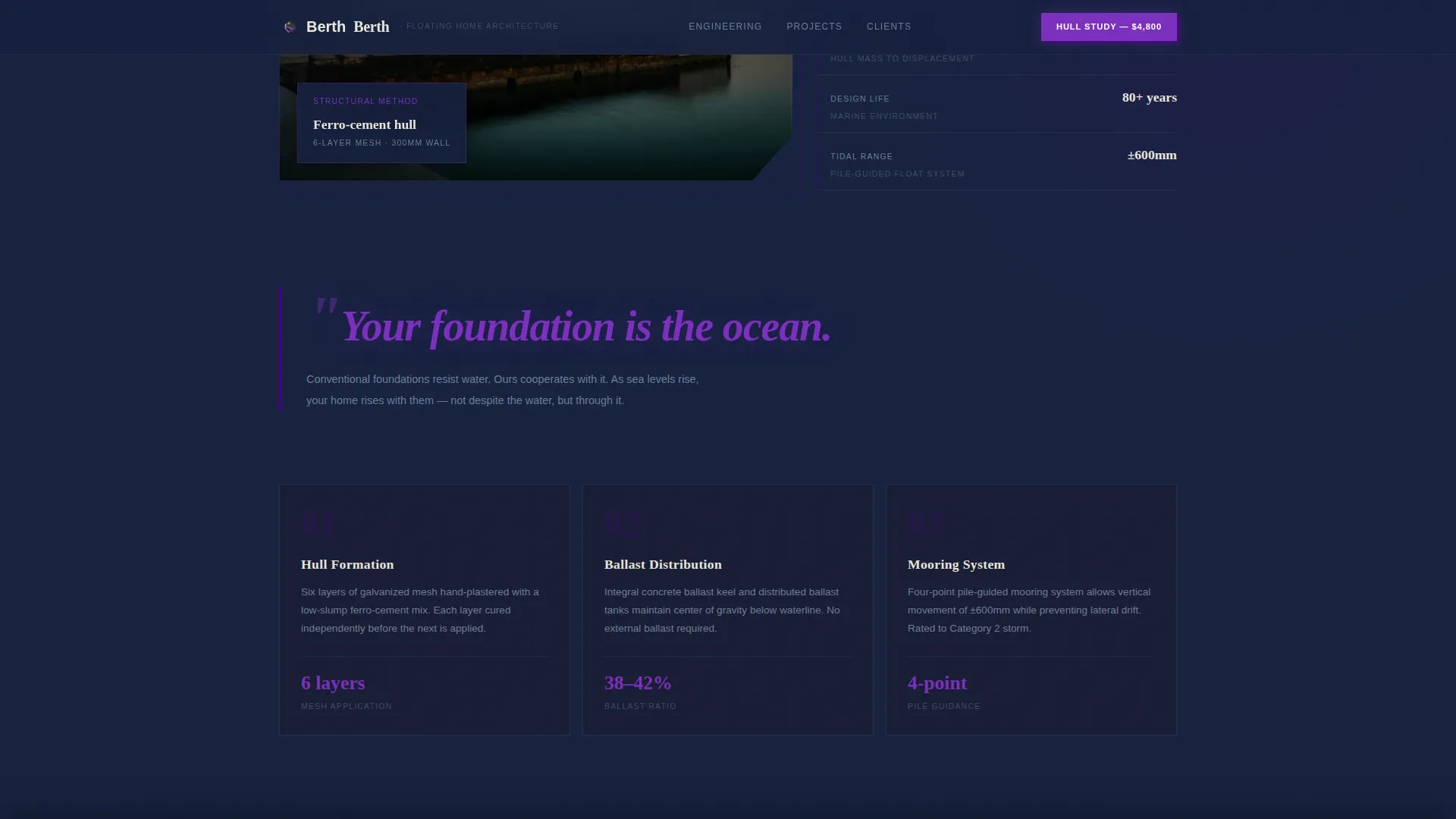
Task: Click Hull mass to displacement caption
Action: coord(902,58)
